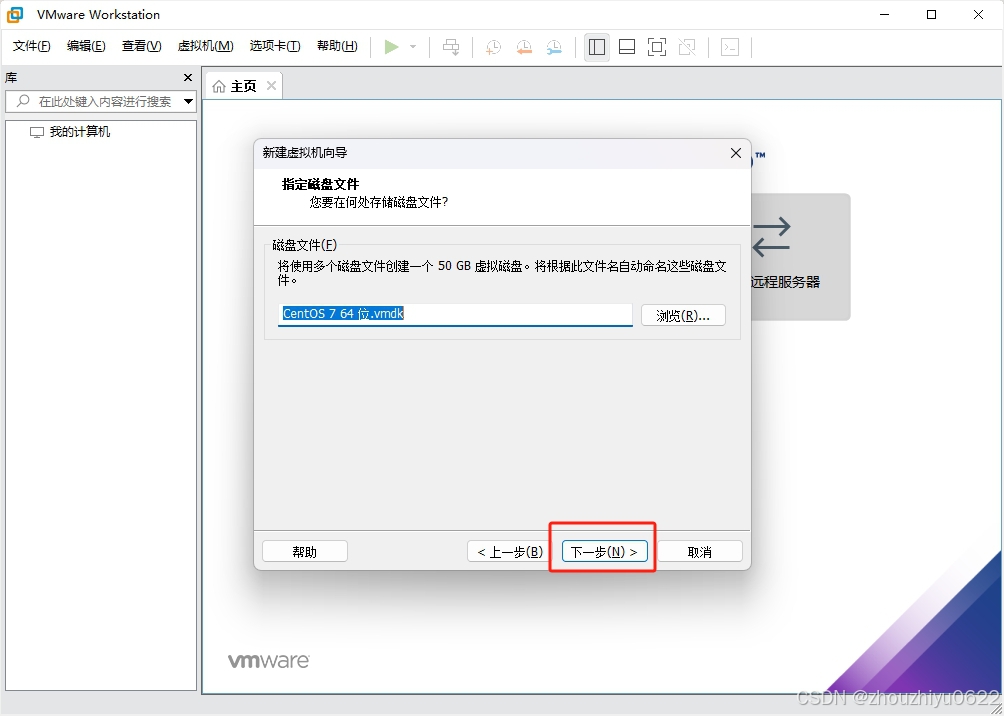
Task: Click the VMware Workstation title bar logo
Action: point(15,14)
